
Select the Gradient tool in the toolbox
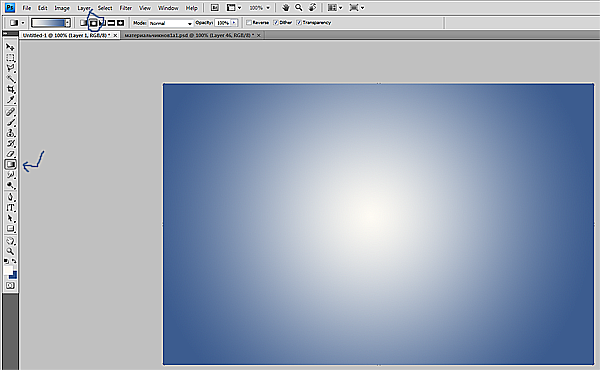point(10,164)
